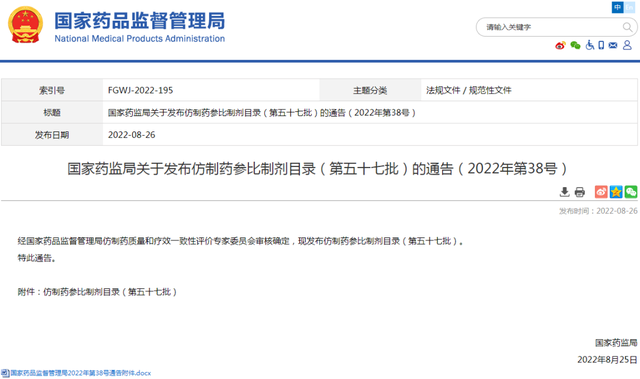Click the 国家药监局 signature
Screen dimensions: 640x379
(x=616, y=343)
